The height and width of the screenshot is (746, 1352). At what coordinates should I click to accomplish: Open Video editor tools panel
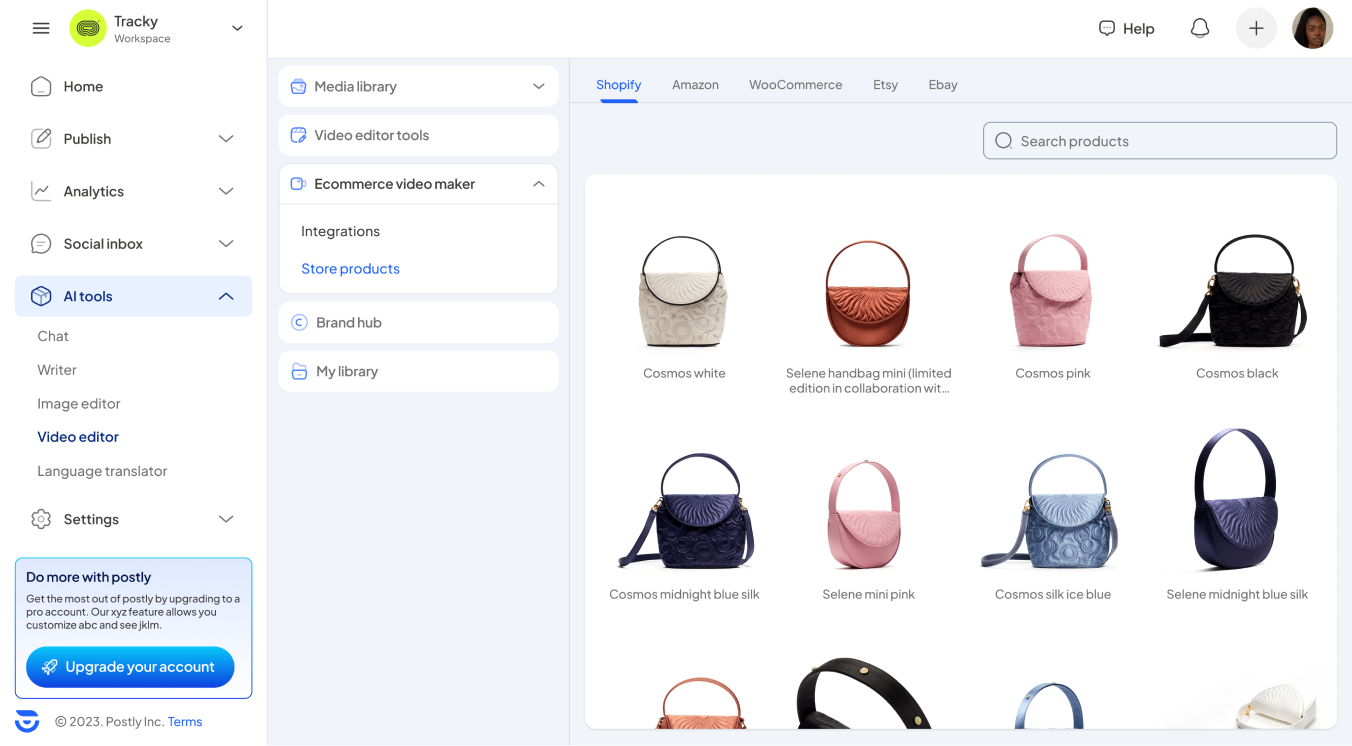pyautogui.click(x=418, y=135)
